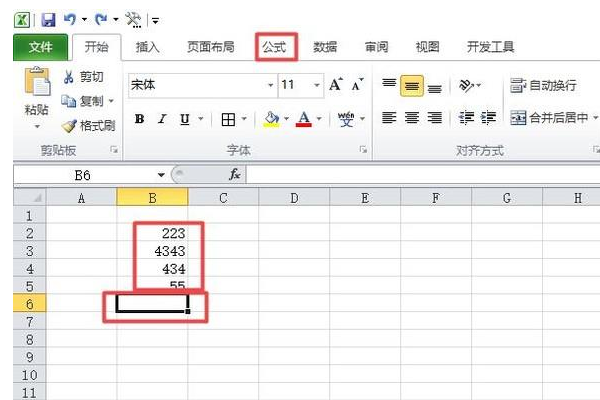
Task: Open the 字体 group dialog launcher
Action: click(x=363, y=150)
